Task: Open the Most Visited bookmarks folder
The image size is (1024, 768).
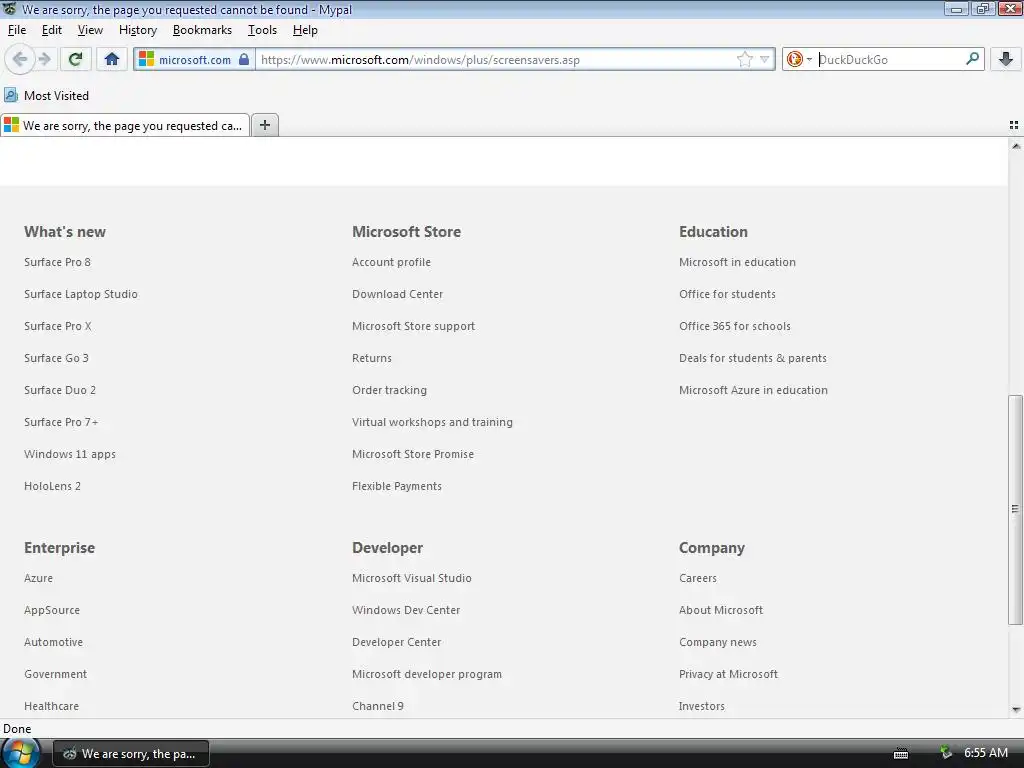Action: 46,95
